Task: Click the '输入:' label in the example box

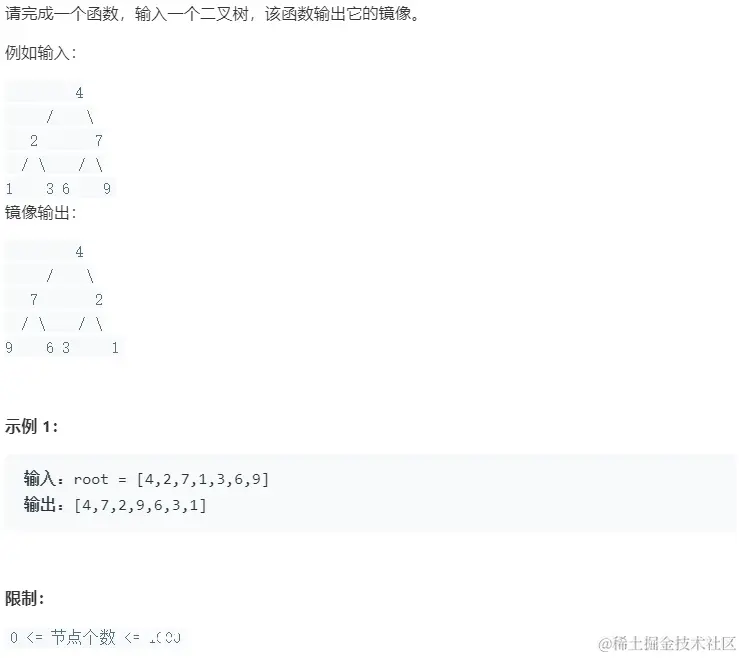Action: click(44, 479)
